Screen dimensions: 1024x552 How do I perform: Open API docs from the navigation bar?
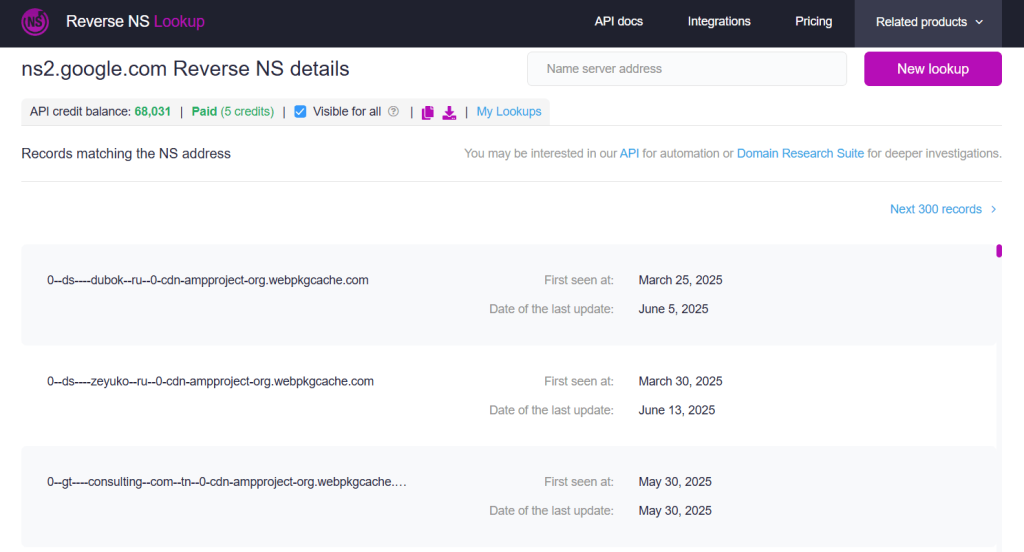click(x=618, y=22)
